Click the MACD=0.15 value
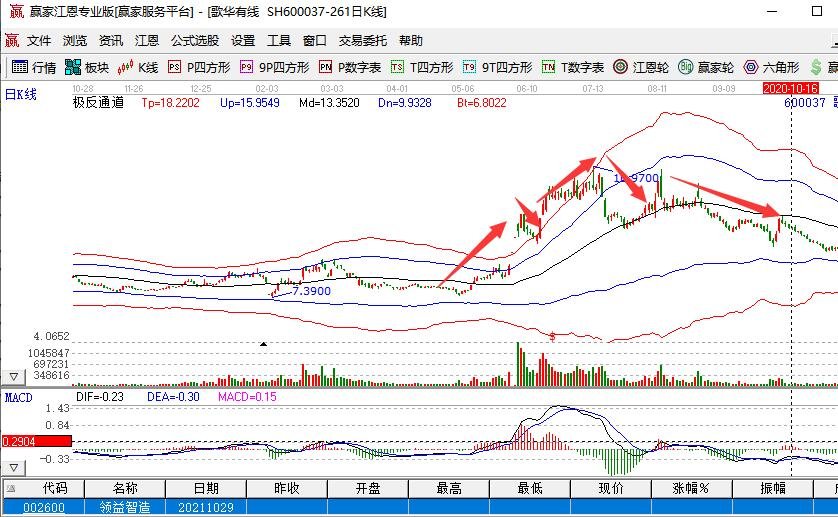 click(247, 397)
